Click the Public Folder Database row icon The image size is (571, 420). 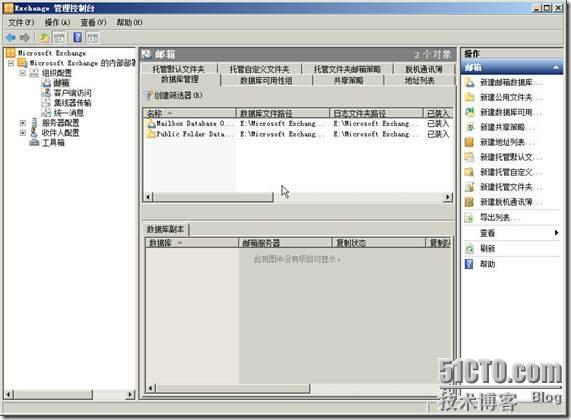(151, 134)
